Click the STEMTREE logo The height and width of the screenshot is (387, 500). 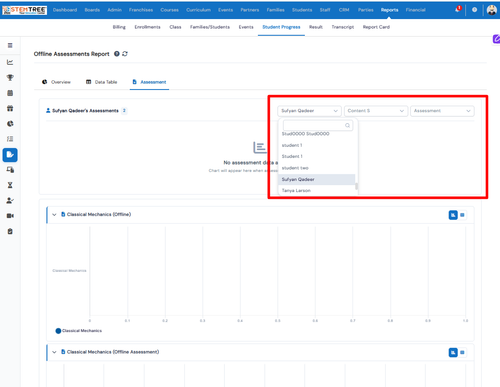pos(24,10)
